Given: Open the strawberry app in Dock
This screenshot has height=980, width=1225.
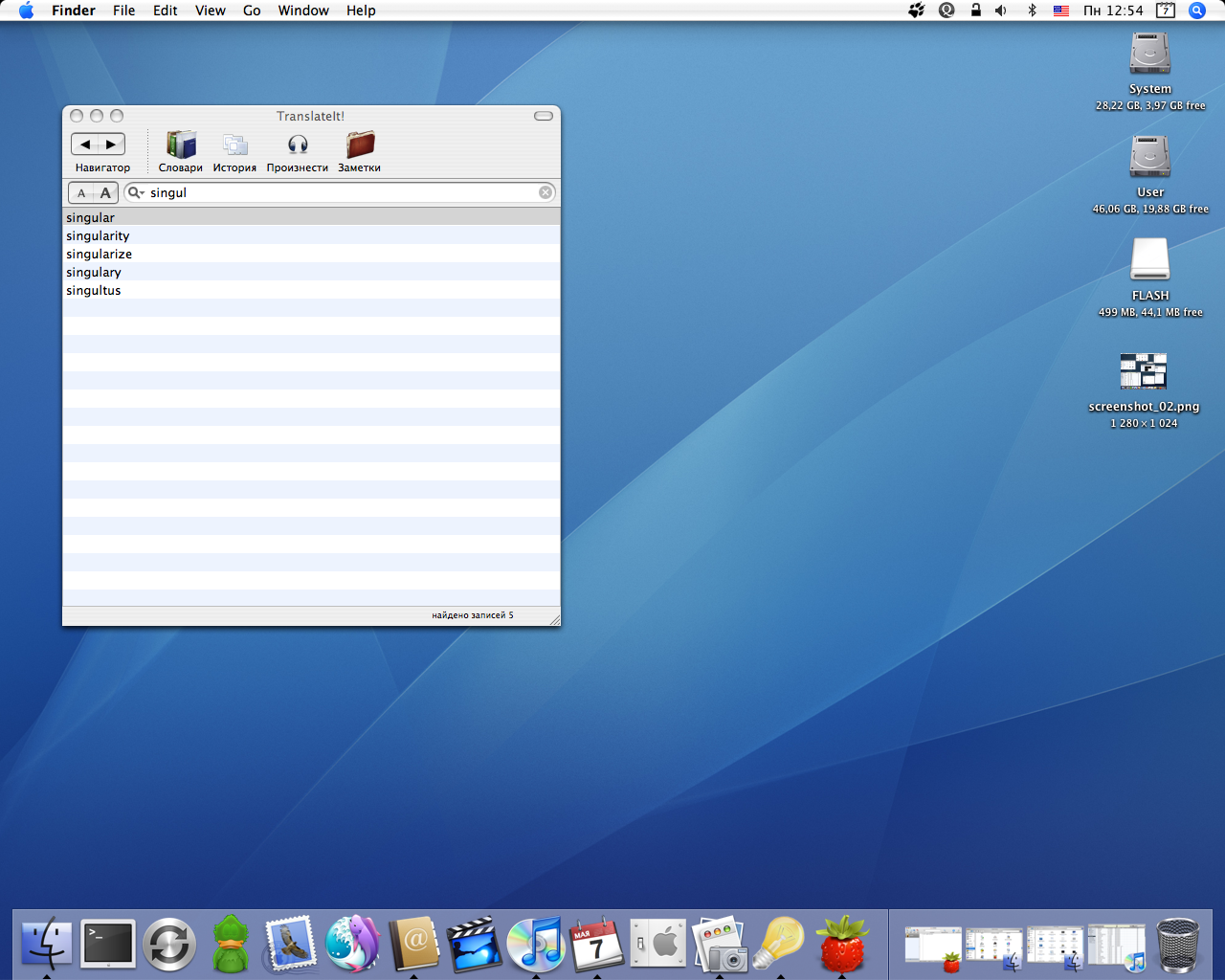Looking at the screenshot, I should tap(842, 944).
